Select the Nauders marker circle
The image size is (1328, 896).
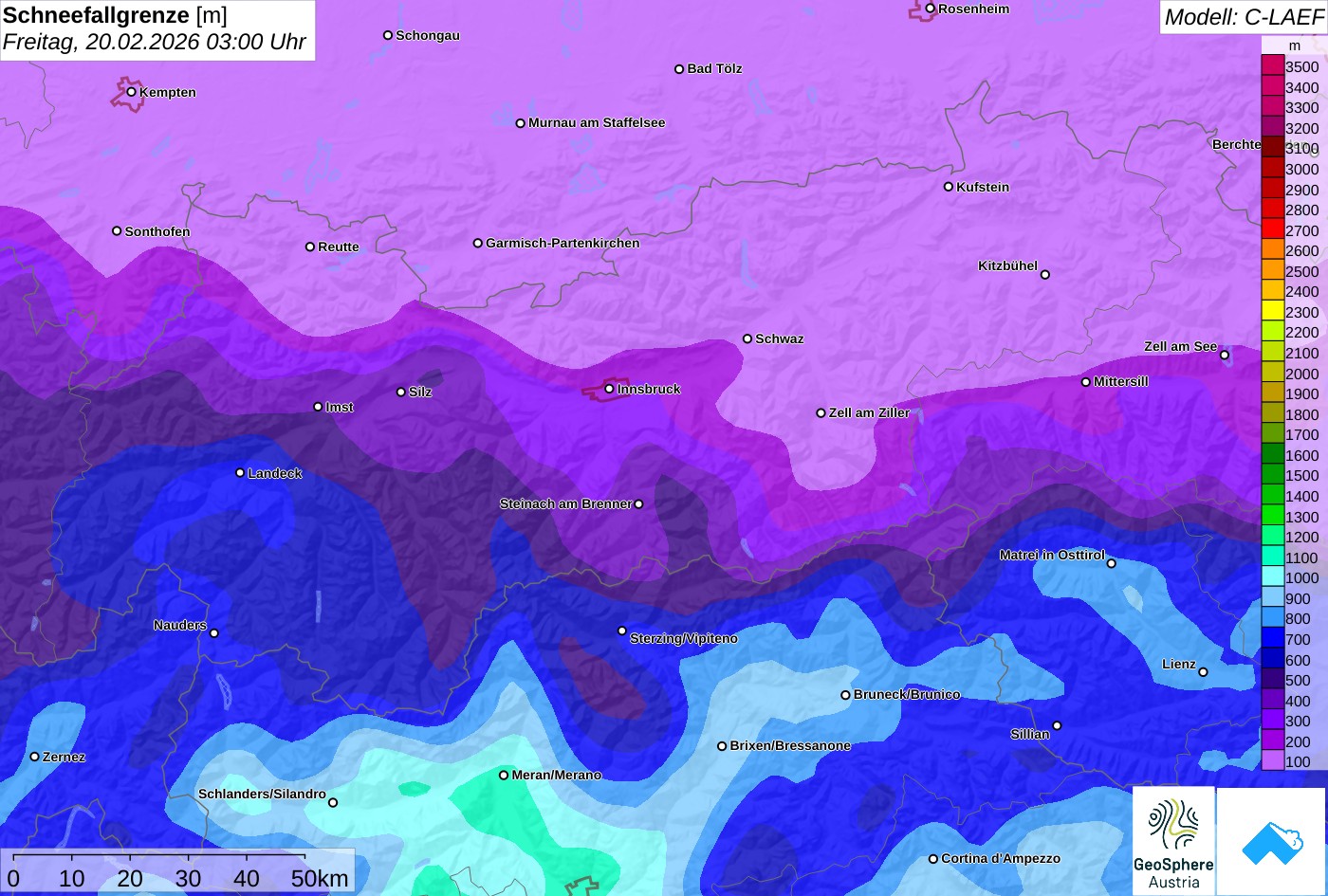pos(214,633)
